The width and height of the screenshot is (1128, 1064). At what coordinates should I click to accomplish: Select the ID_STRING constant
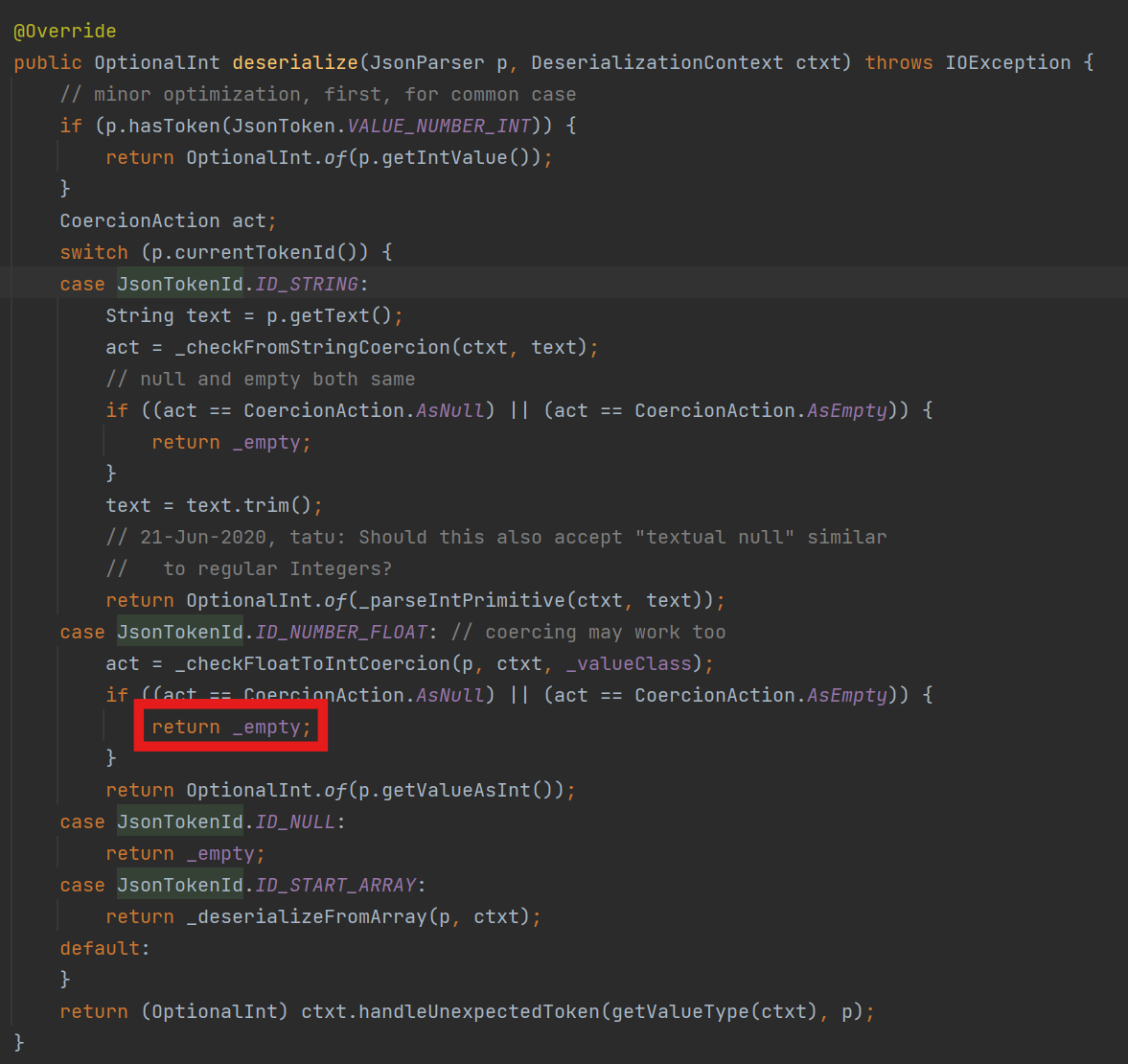307,284
